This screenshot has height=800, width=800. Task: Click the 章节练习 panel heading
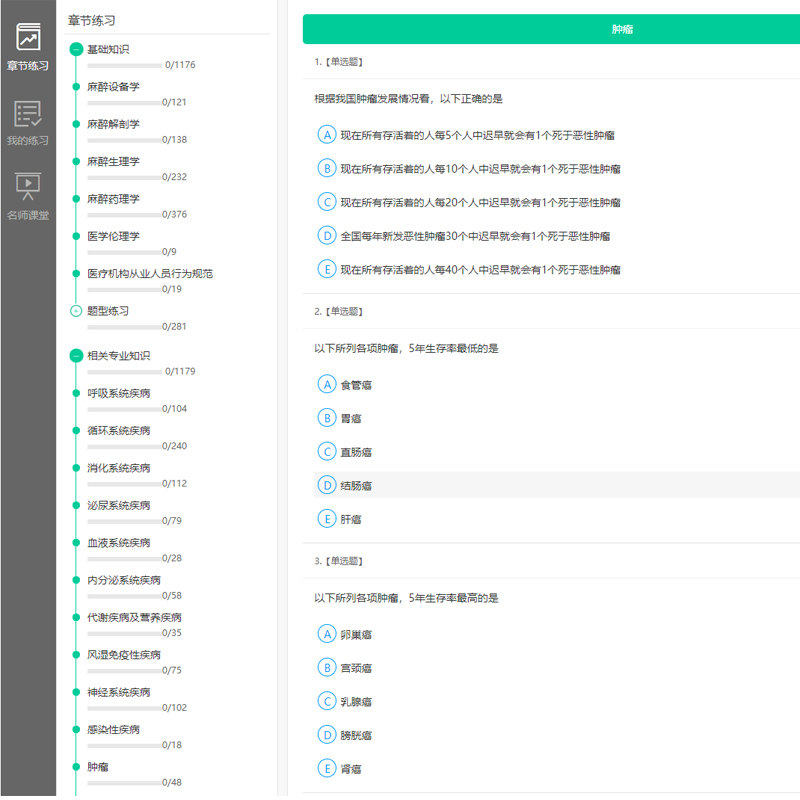click(x=92, y=20)
